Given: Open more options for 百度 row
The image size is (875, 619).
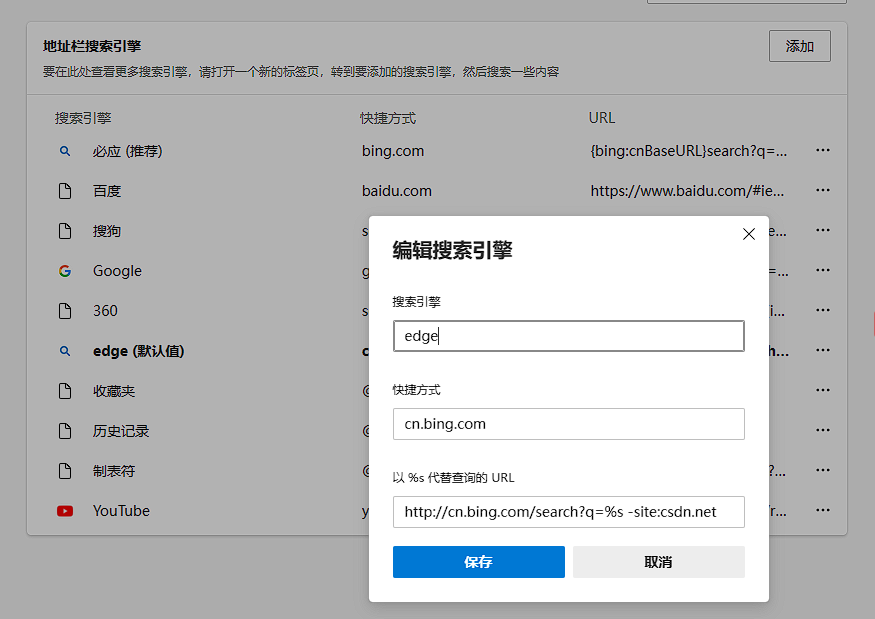Looking at the screenshot, I should coord(823,190).
